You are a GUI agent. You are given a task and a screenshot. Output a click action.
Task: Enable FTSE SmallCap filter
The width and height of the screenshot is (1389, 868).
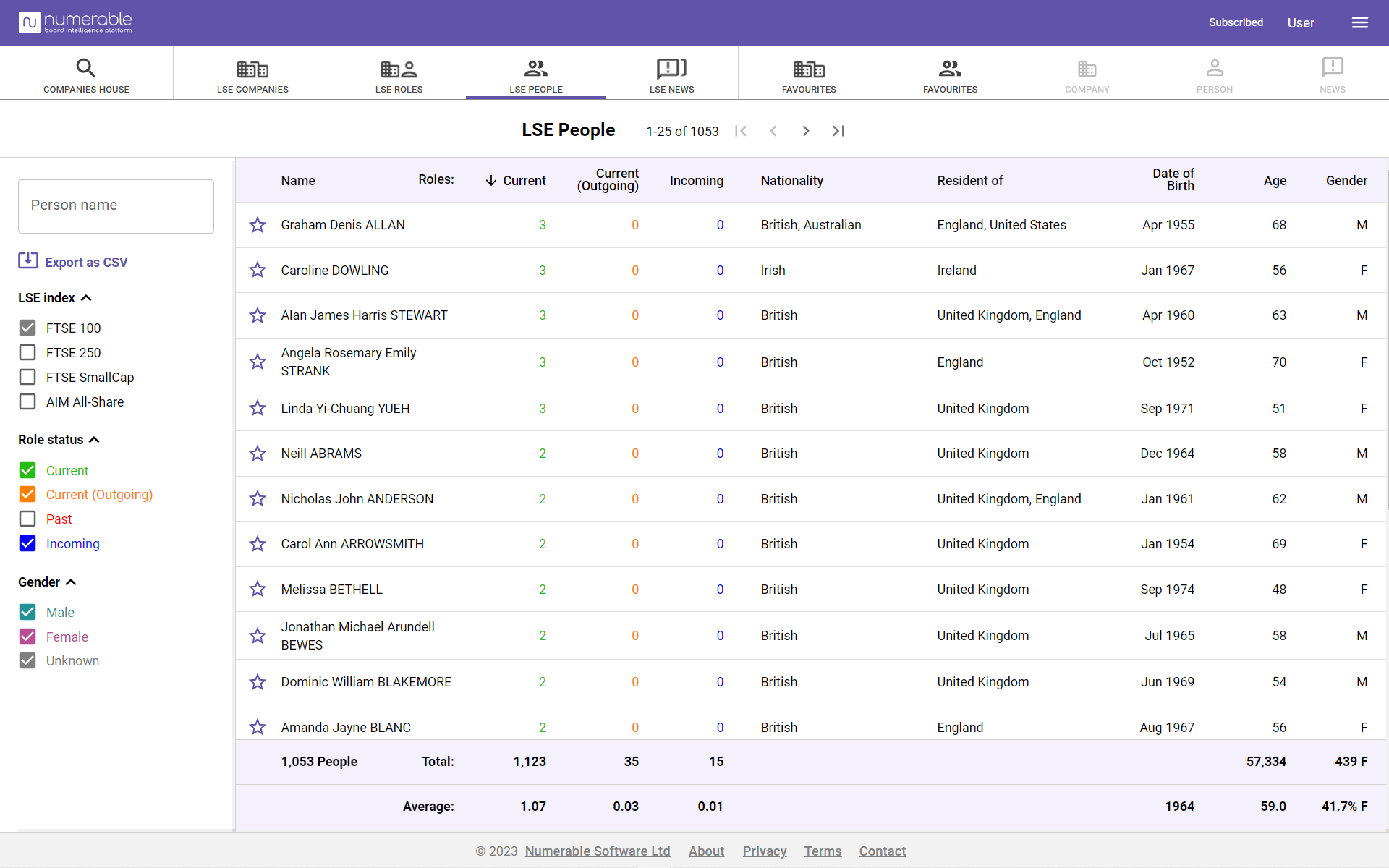[27, 378]
